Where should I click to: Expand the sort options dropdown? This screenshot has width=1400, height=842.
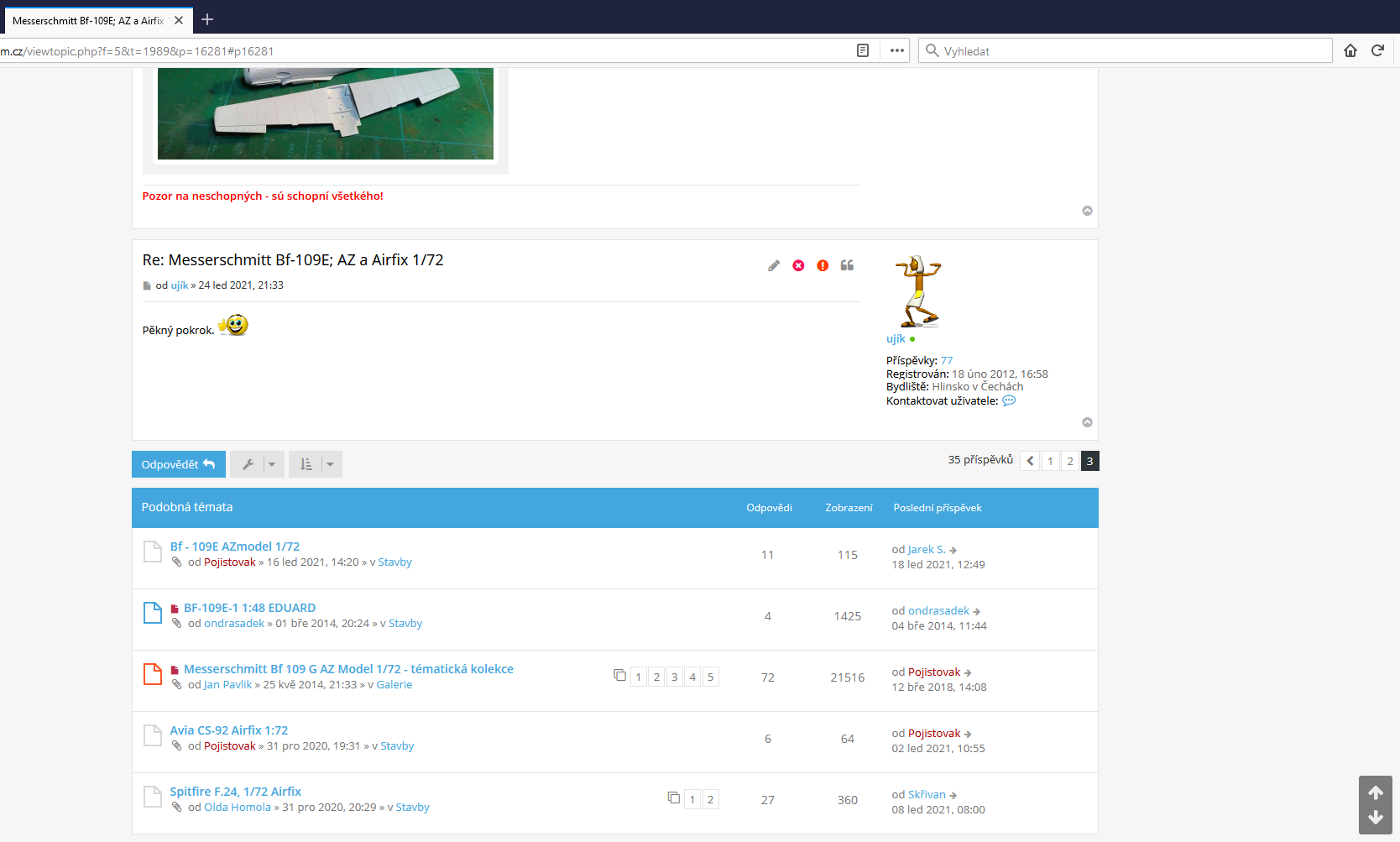316,464
